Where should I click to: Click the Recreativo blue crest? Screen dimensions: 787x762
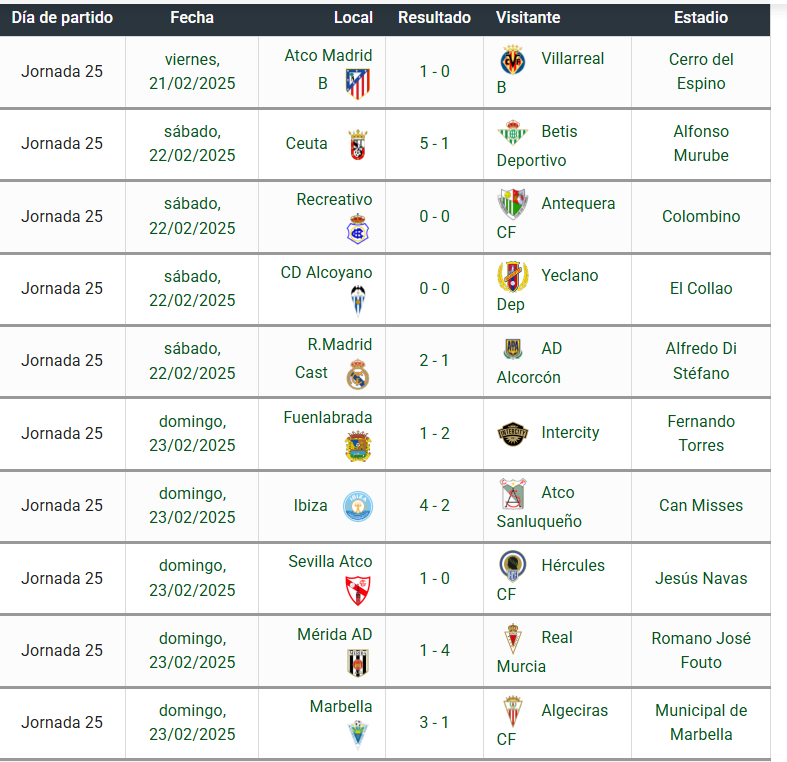click(x=358, y=229)
